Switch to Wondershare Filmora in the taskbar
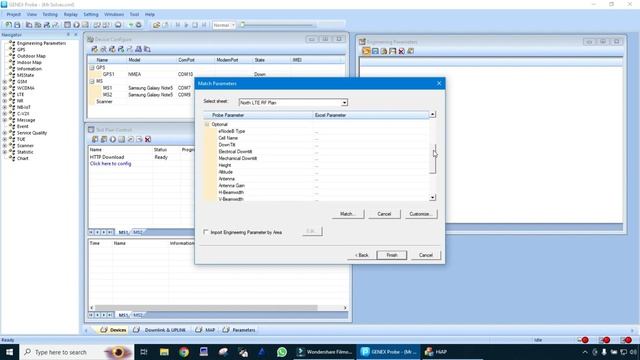640x360 pixels. [x=325, y=352]
